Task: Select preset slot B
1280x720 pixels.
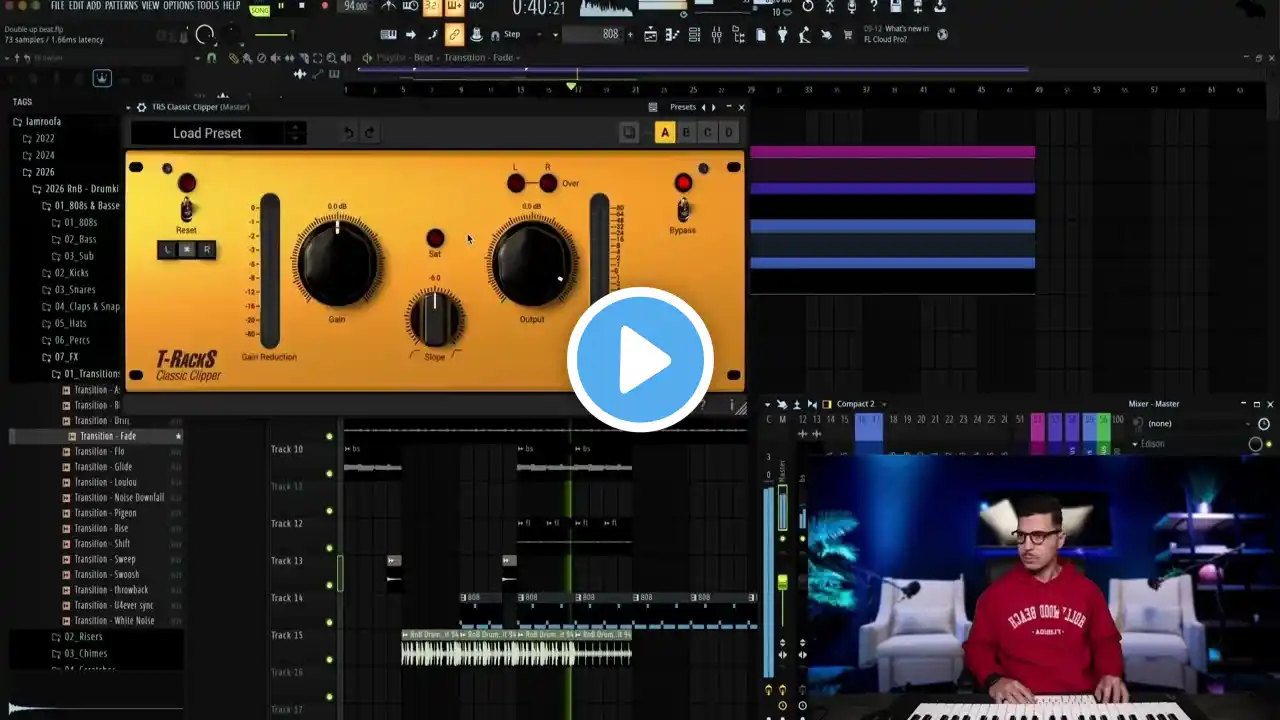Action: pyautogui.click(x=686, y=133)
